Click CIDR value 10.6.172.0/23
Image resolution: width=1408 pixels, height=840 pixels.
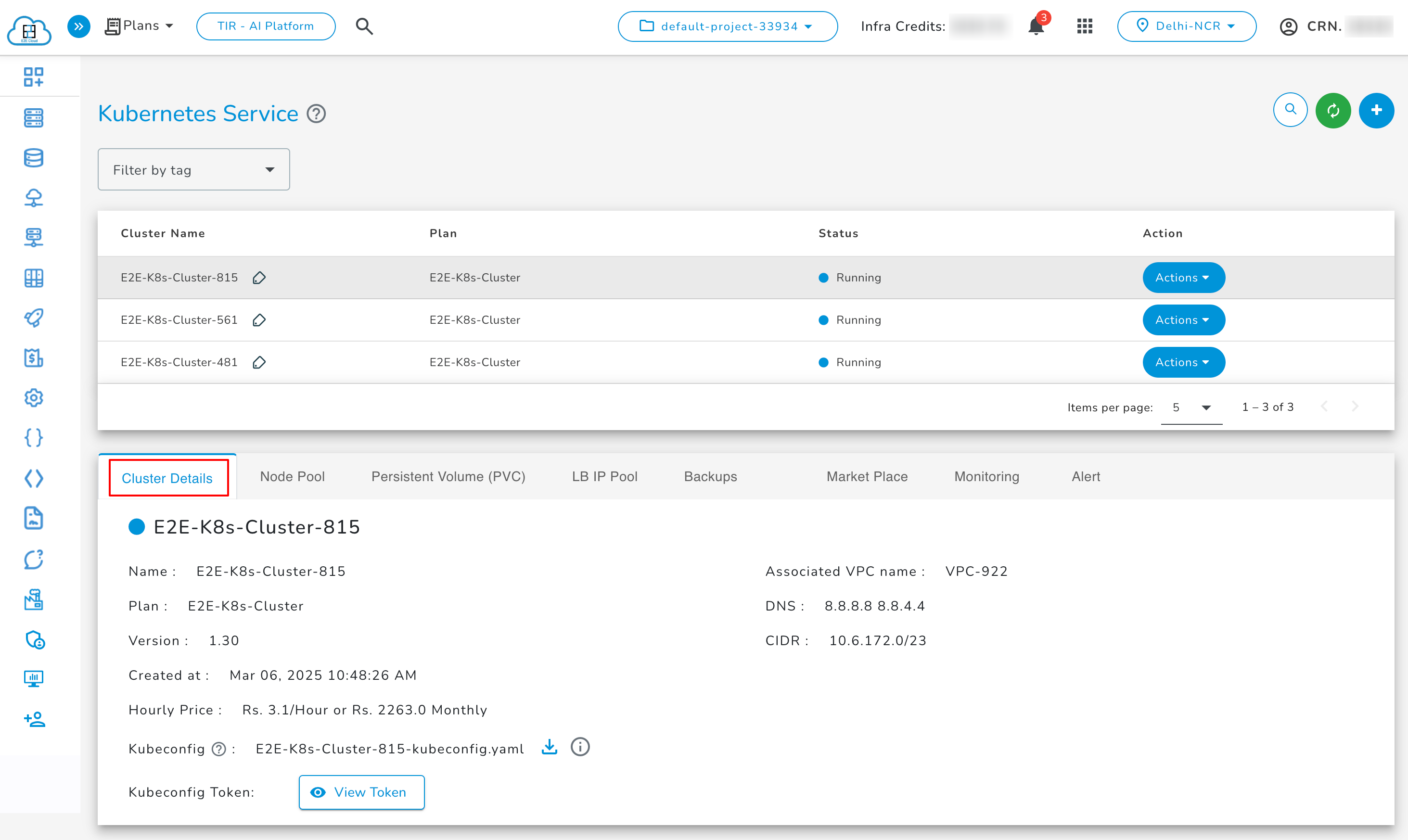(x=878, y=640)
